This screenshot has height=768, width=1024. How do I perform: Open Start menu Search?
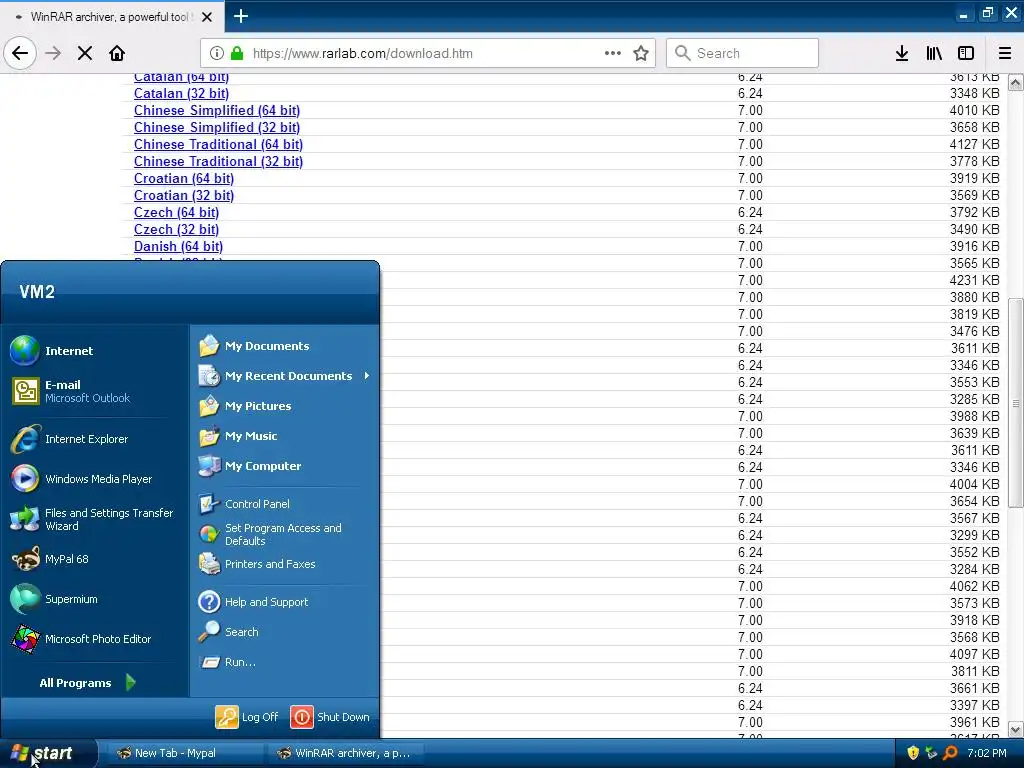tap(284, 632)
